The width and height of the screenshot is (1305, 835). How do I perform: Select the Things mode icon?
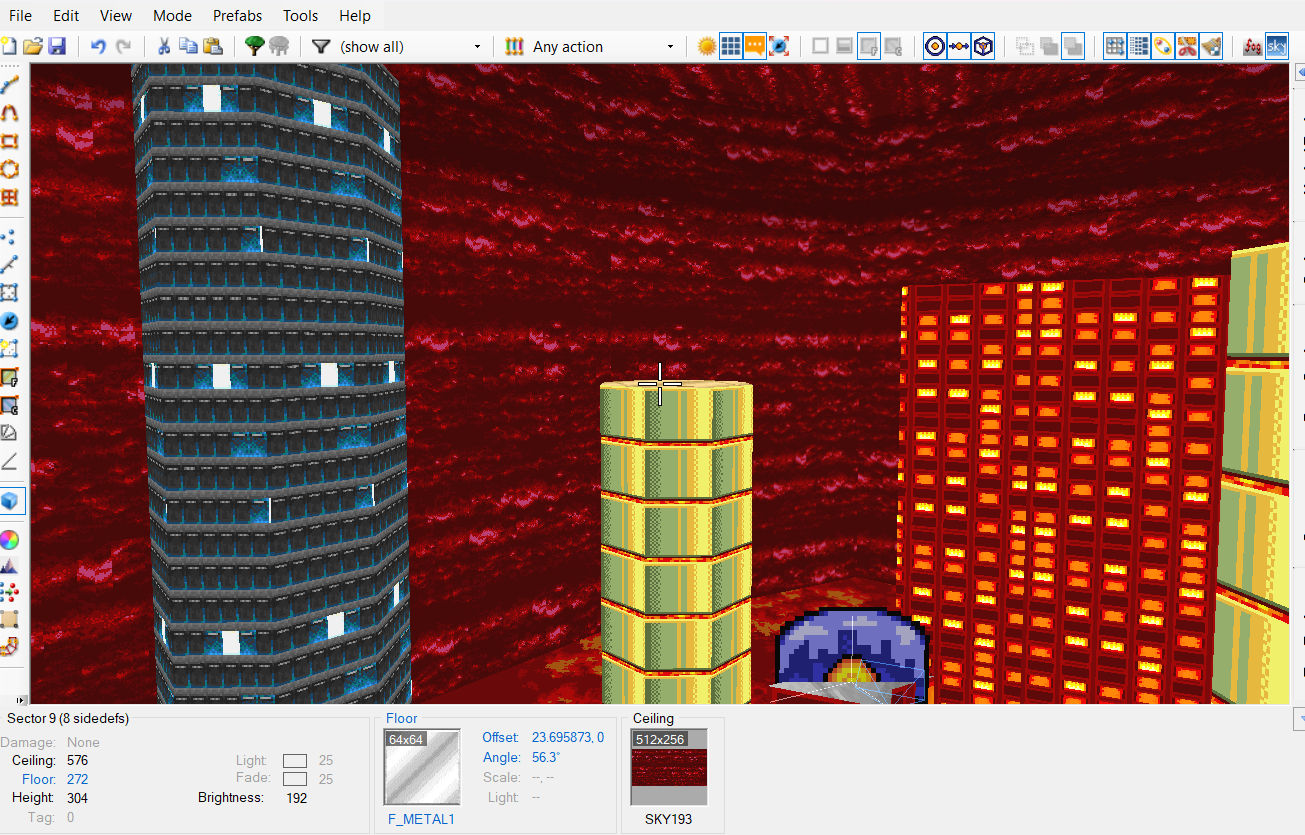tap(10, 321)
